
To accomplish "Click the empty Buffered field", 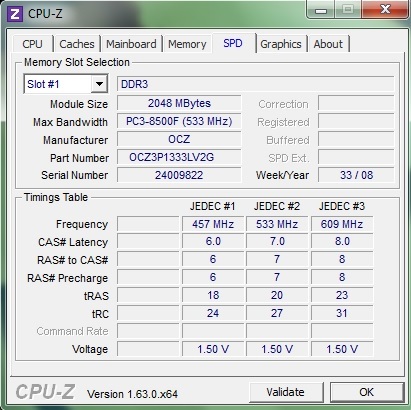I will point(356,139).
